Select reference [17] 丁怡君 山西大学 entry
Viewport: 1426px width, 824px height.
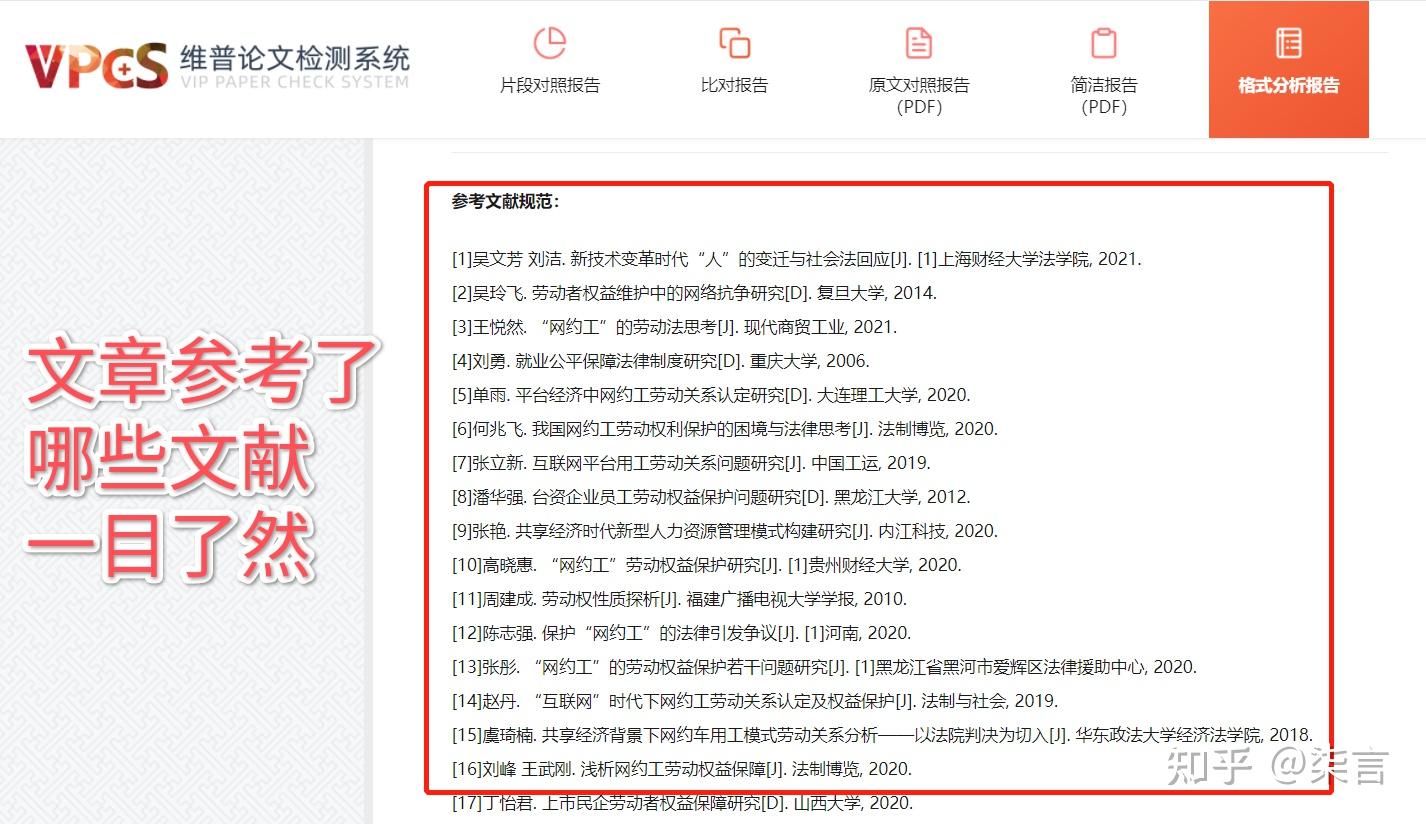coord(681,803)
